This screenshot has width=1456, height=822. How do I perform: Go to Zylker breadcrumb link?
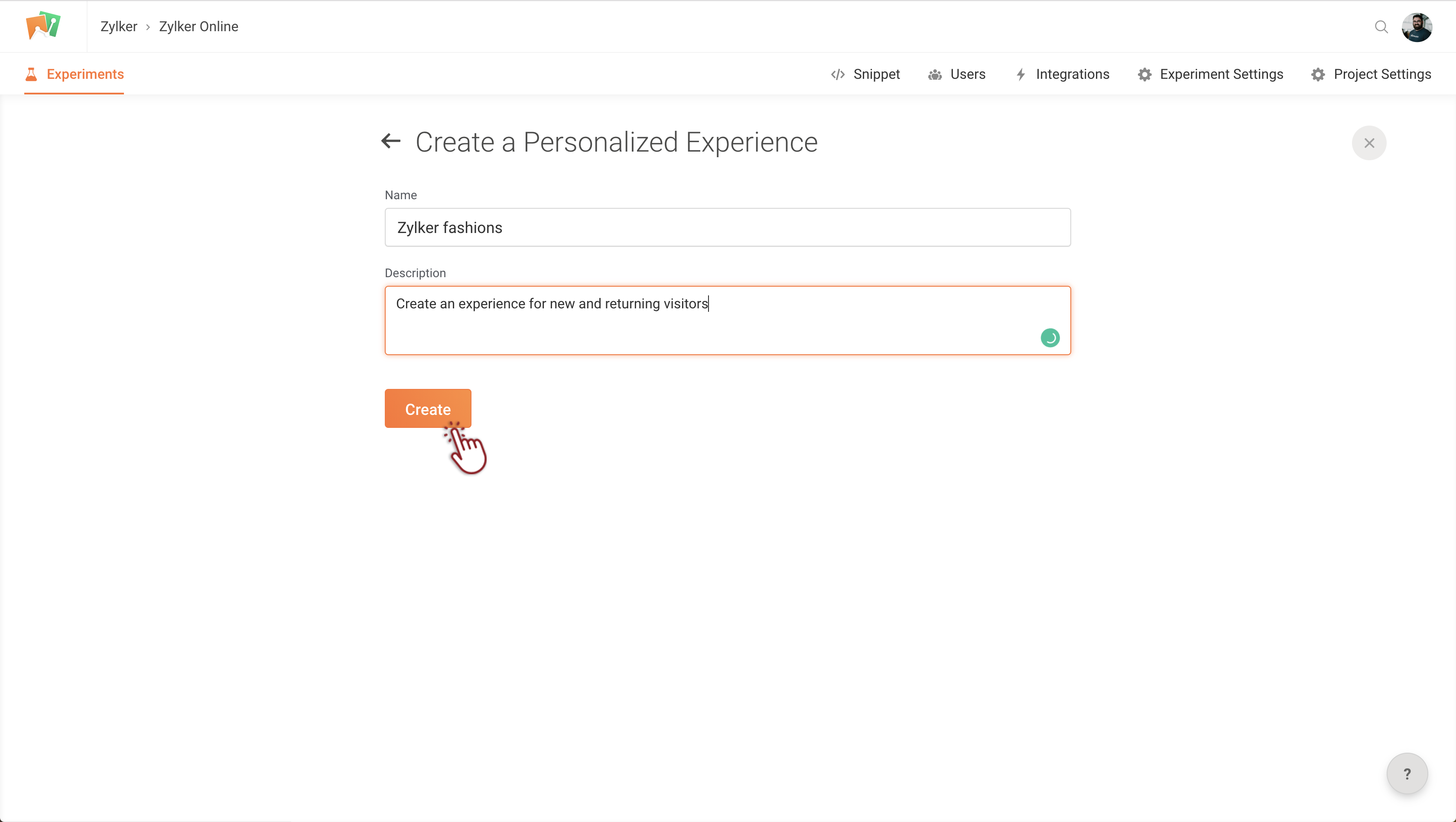click(119, 26)
